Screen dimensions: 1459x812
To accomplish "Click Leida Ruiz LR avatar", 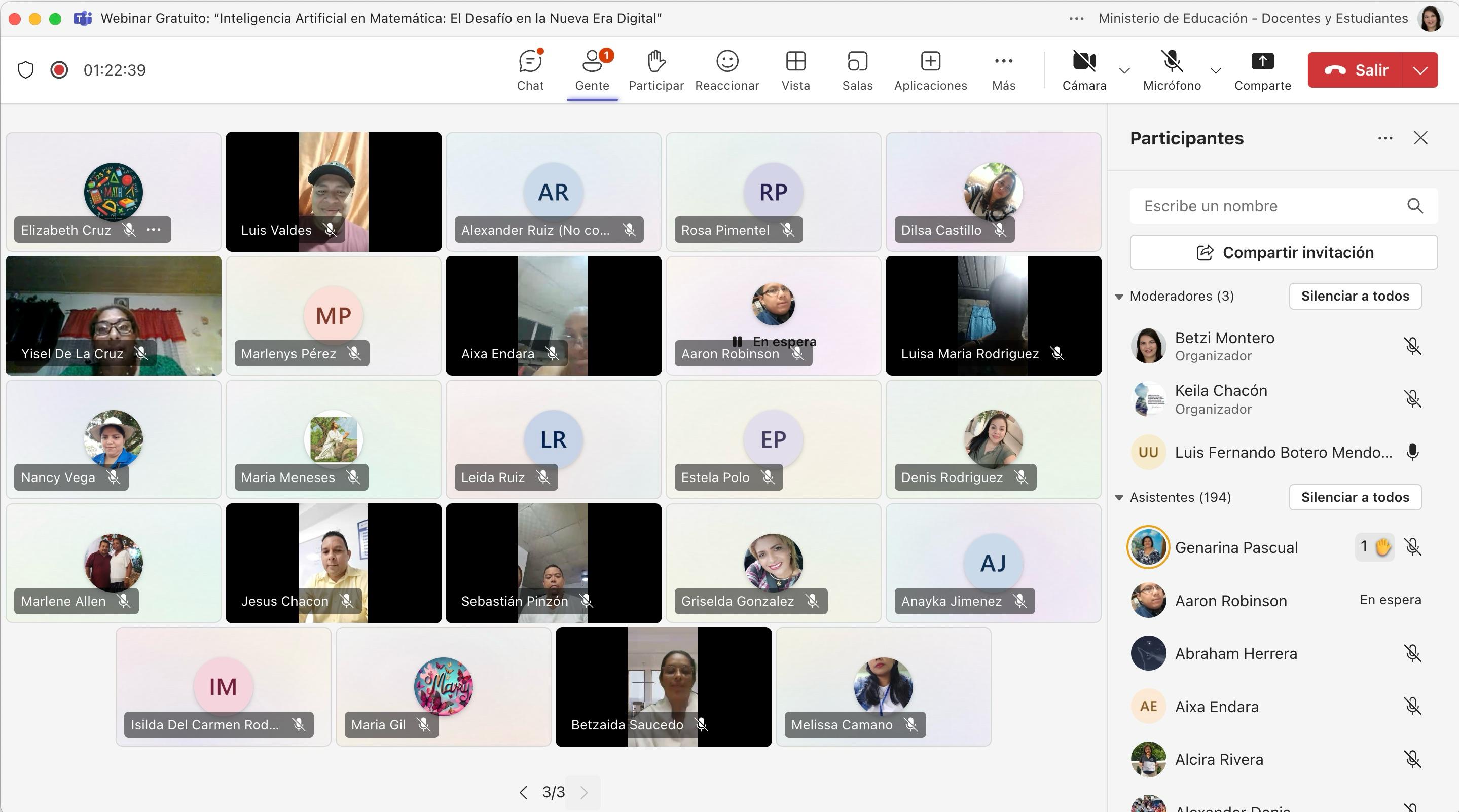I will click(554, 439).
